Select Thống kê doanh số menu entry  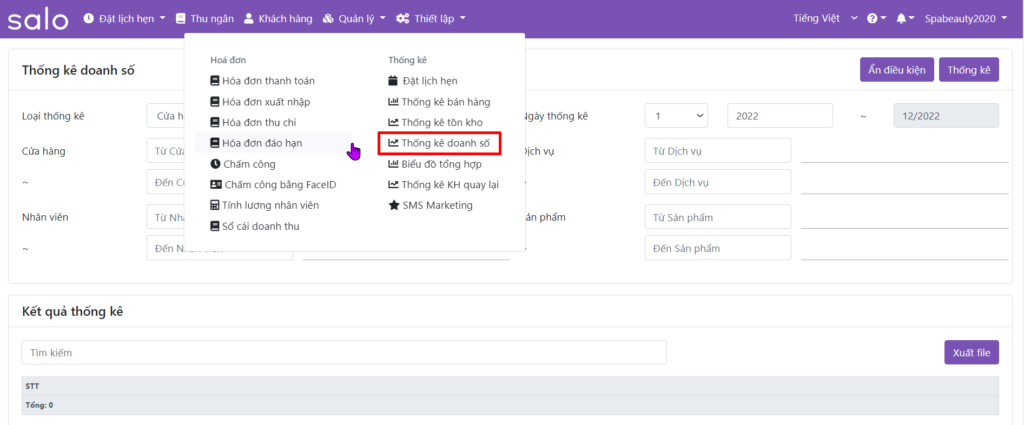tap(440, 143)
